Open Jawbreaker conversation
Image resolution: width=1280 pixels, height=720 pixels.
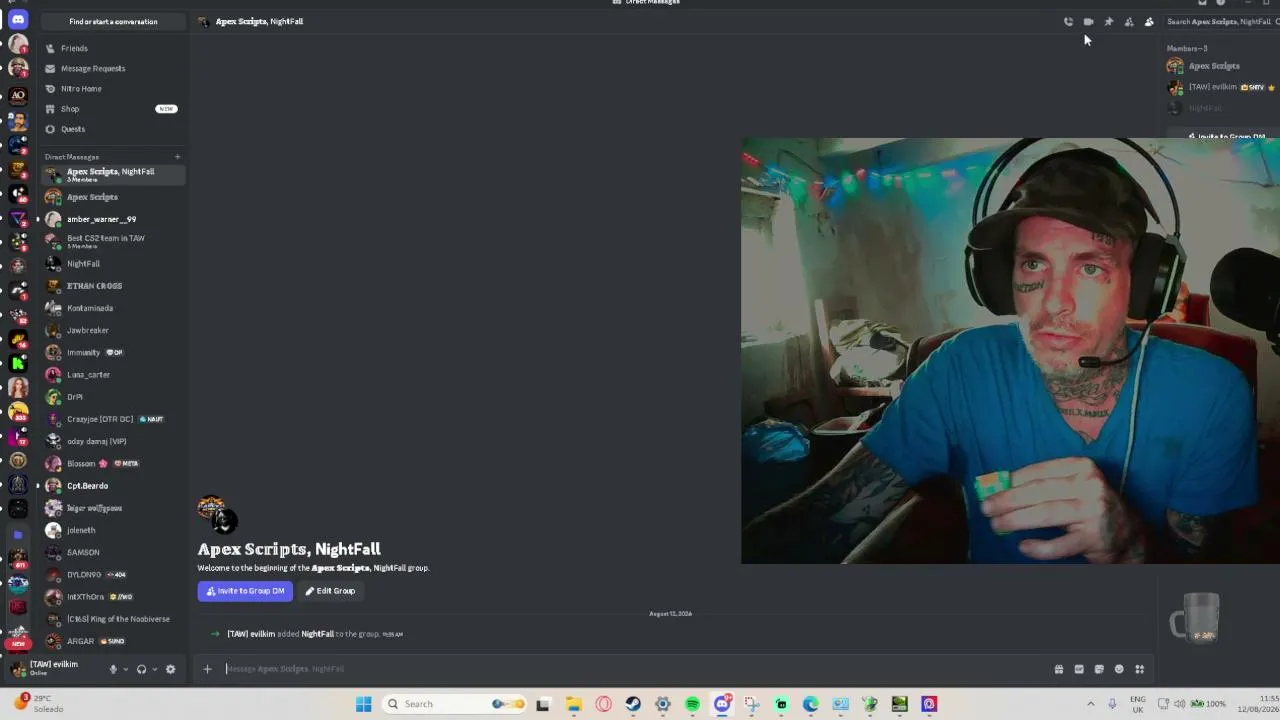(x=113, y=330)
